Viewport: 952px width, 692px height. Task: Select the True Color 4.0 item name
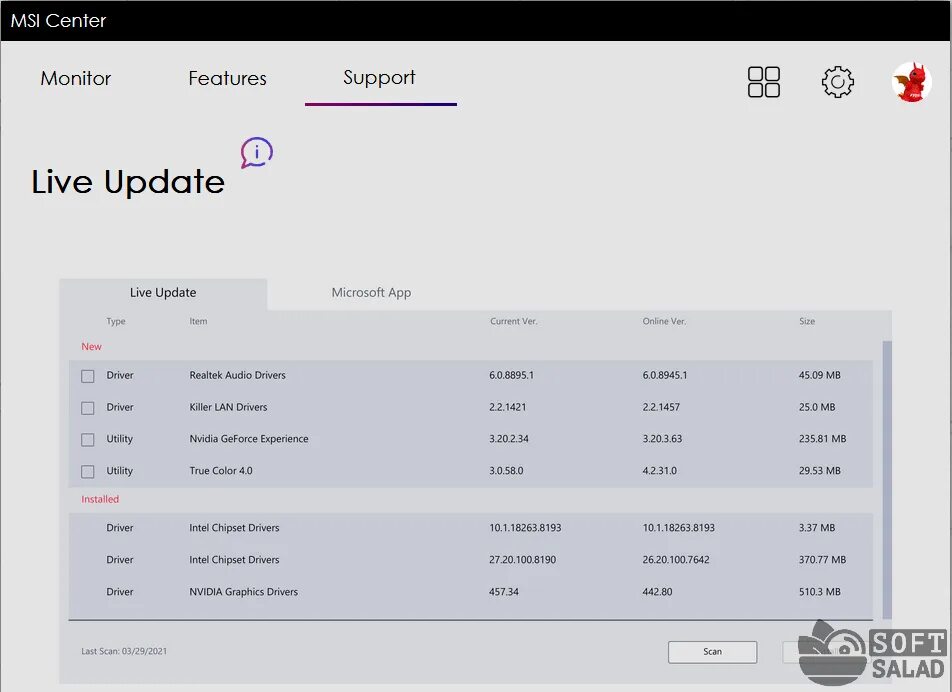(221, 470)
